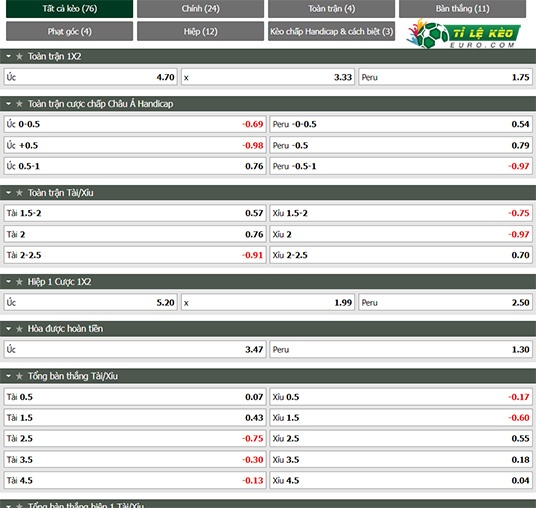Viewport: 536px width, 508px height.
Task: Star the 'Toàn trận cược chấp Châu Á Handicap' market
Action: [19, 104]
